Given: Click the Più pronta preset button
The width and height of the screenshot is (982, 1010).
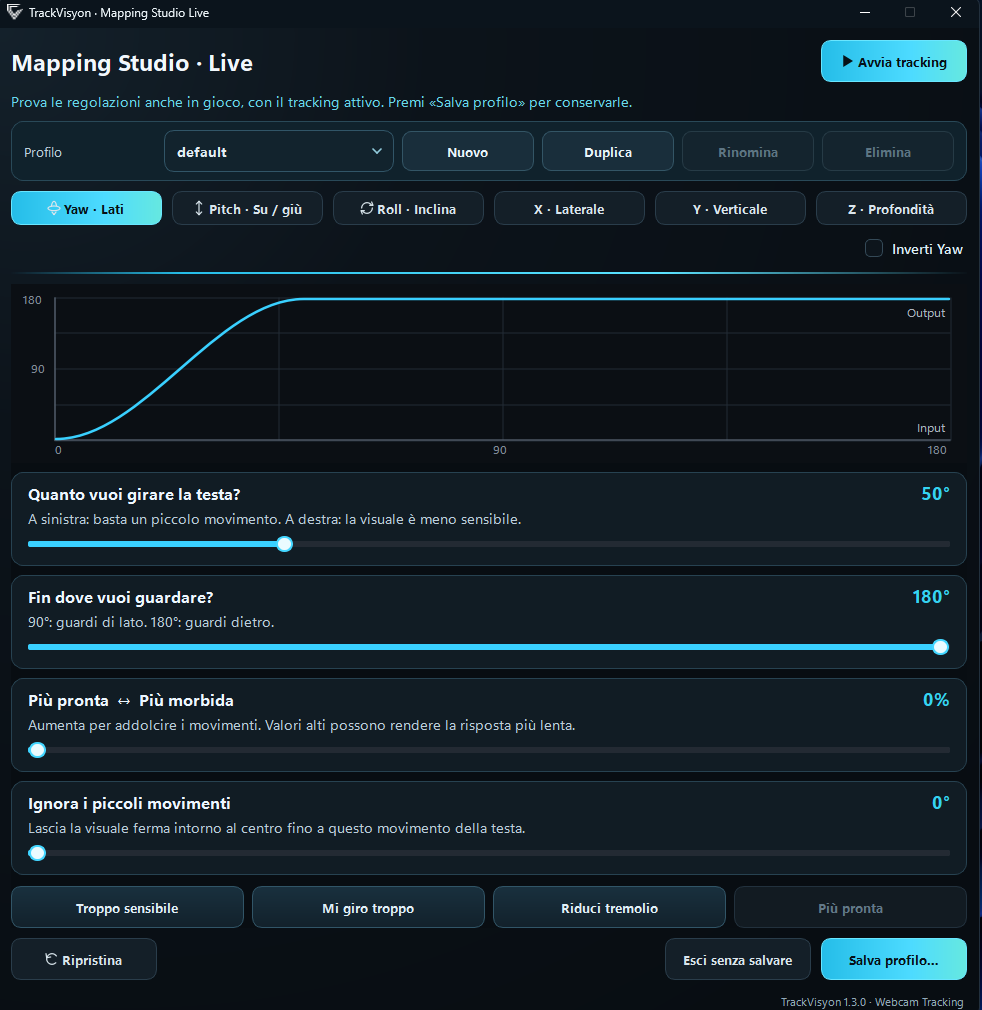Looking at the screenshot, I should coord(851,908).
